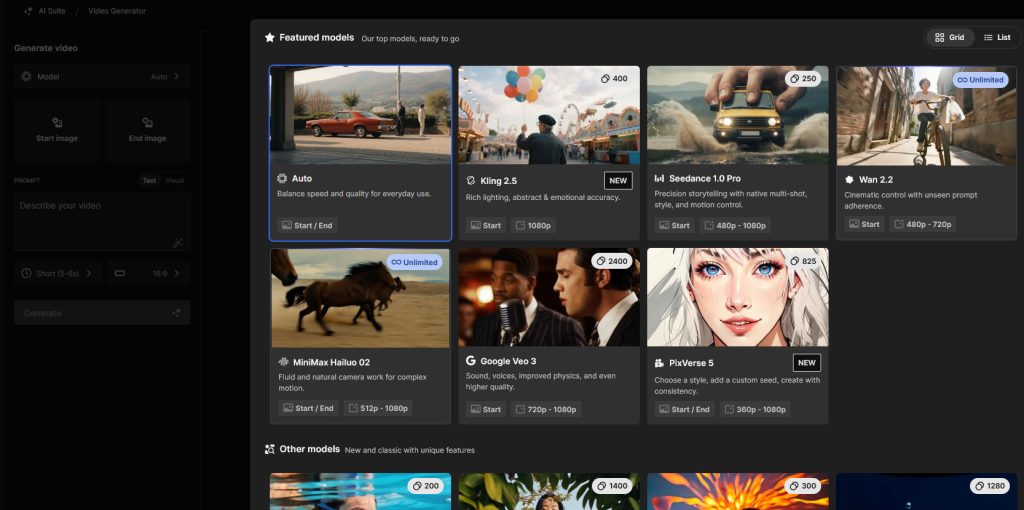Upload a Start image
The image size is (1024, 510).
point(57,130)
